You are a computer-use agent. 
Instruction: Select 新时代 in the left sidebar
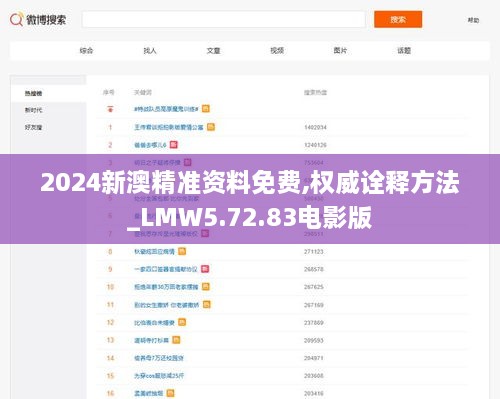[33, 110]
